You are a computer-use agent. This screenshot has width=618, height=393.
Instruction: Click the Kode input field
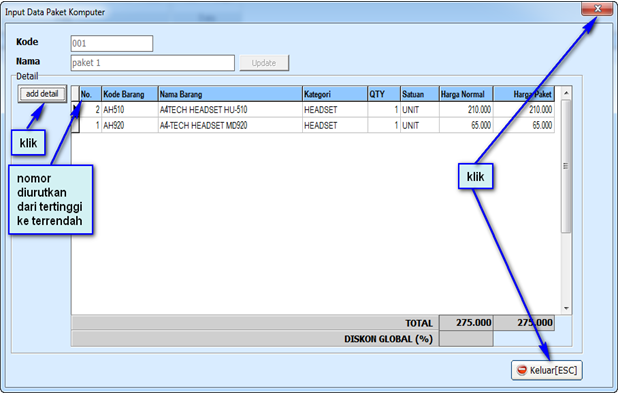pyautogui.click(x=112, y=43)
